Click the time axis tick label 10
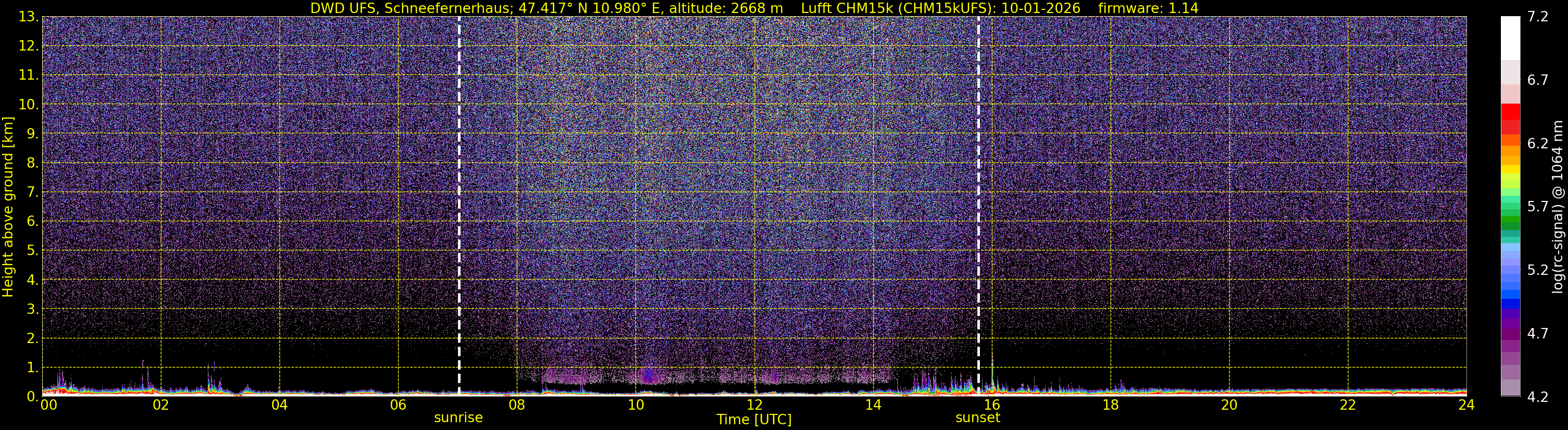Image resolution: width=1568 pixels, height=430 pixels. tap(635, 405)
